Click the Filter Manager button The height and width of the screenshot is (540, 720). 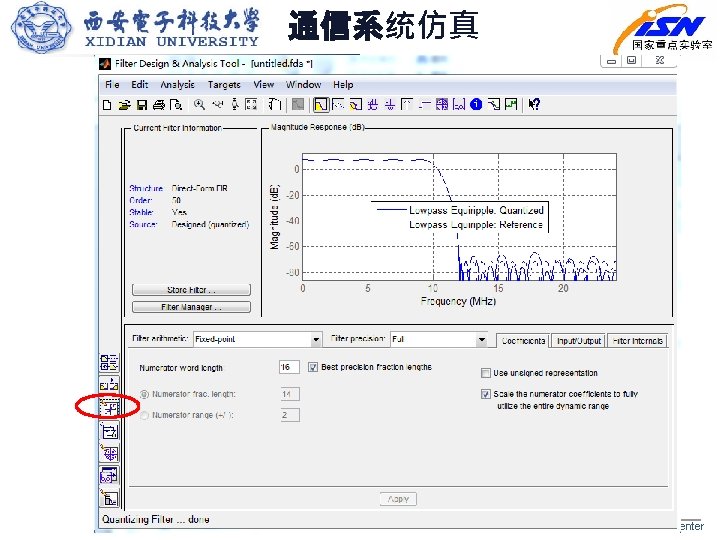pos(191,307)
